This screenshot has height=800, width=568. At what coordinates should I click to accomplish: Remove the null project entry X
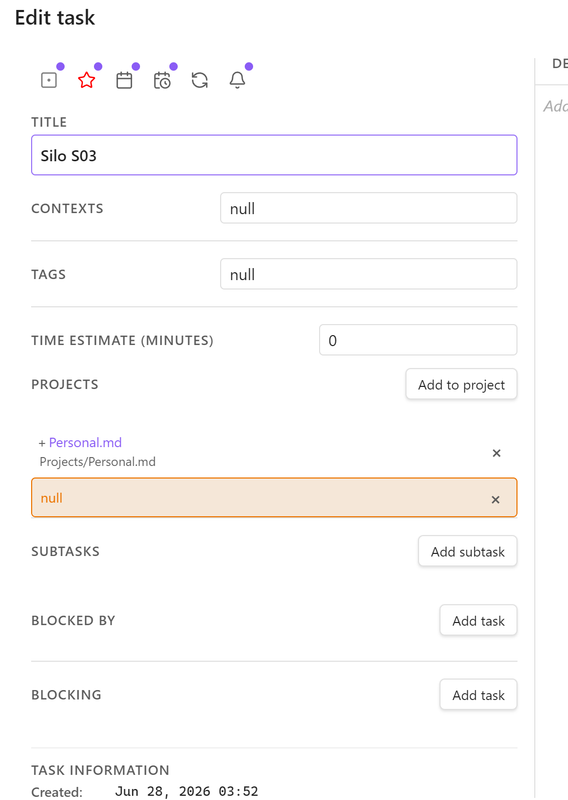coord(495,499)
